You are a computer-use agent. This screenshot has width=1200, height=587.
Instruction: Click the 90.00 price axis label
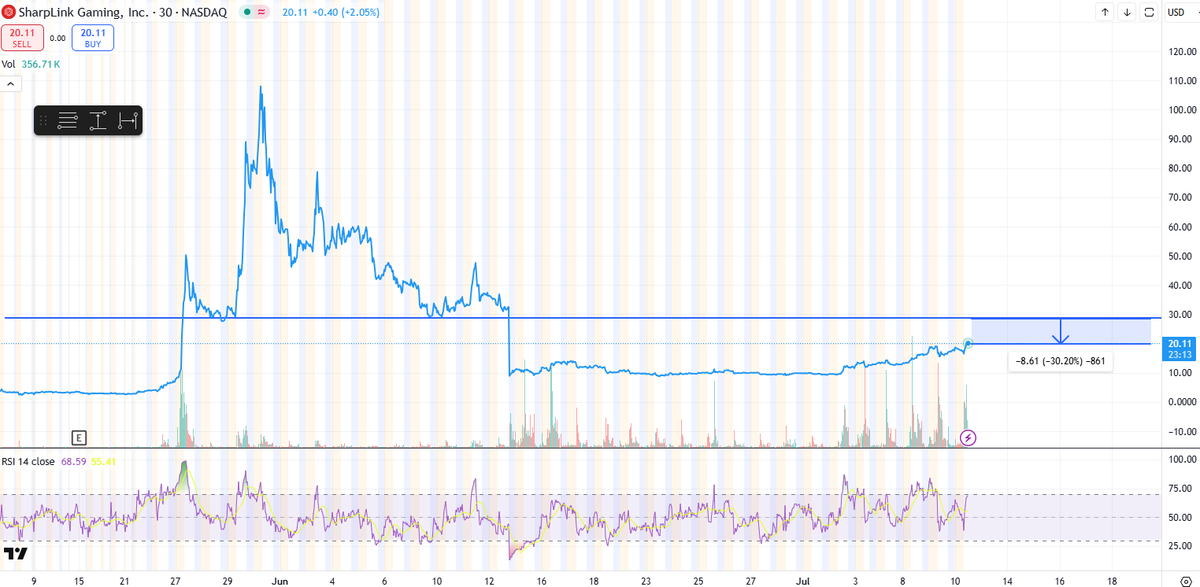click(1182, 139)
